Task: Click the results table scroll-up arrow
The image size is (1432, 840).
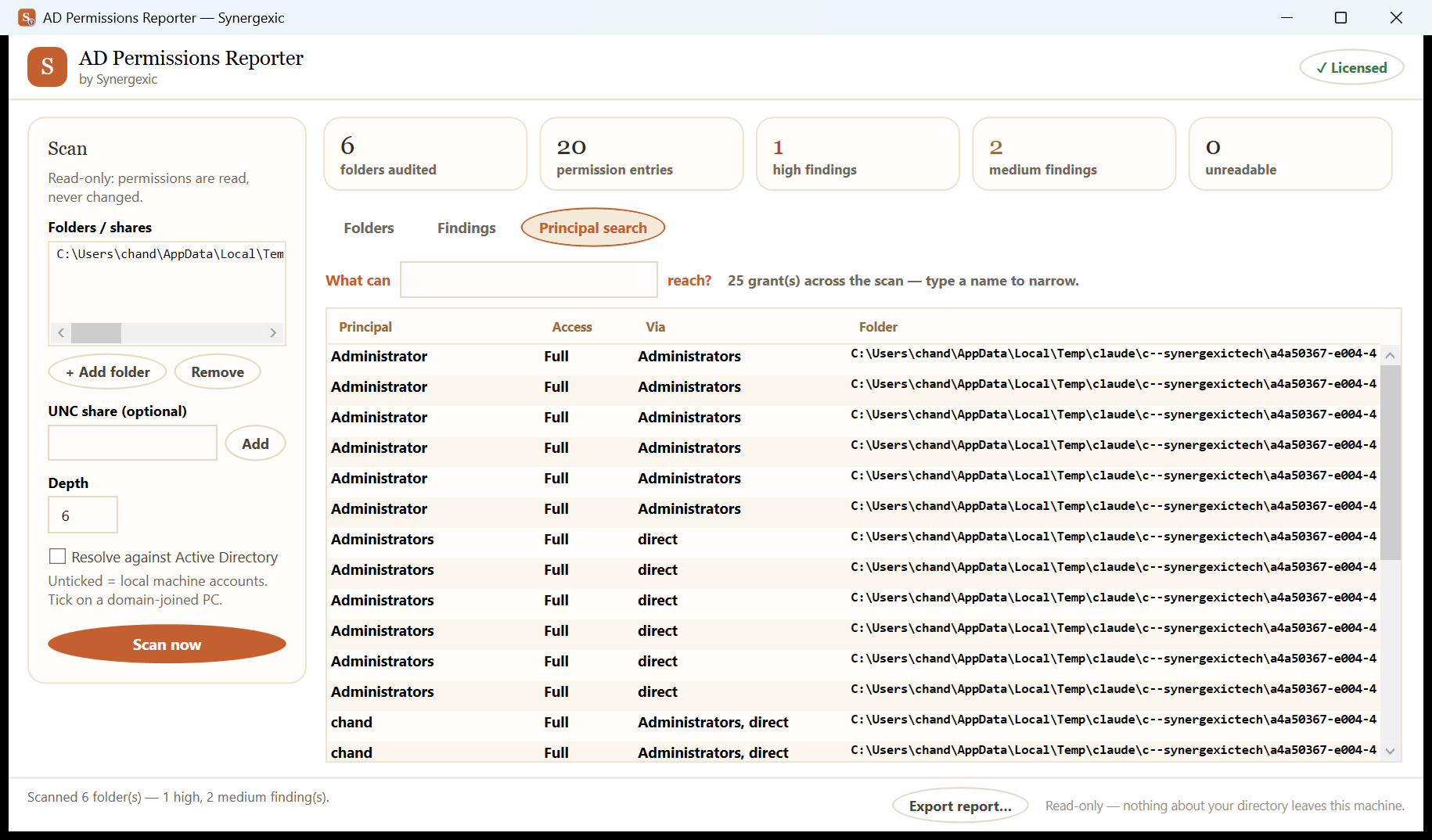Action: coord(1391,355)
